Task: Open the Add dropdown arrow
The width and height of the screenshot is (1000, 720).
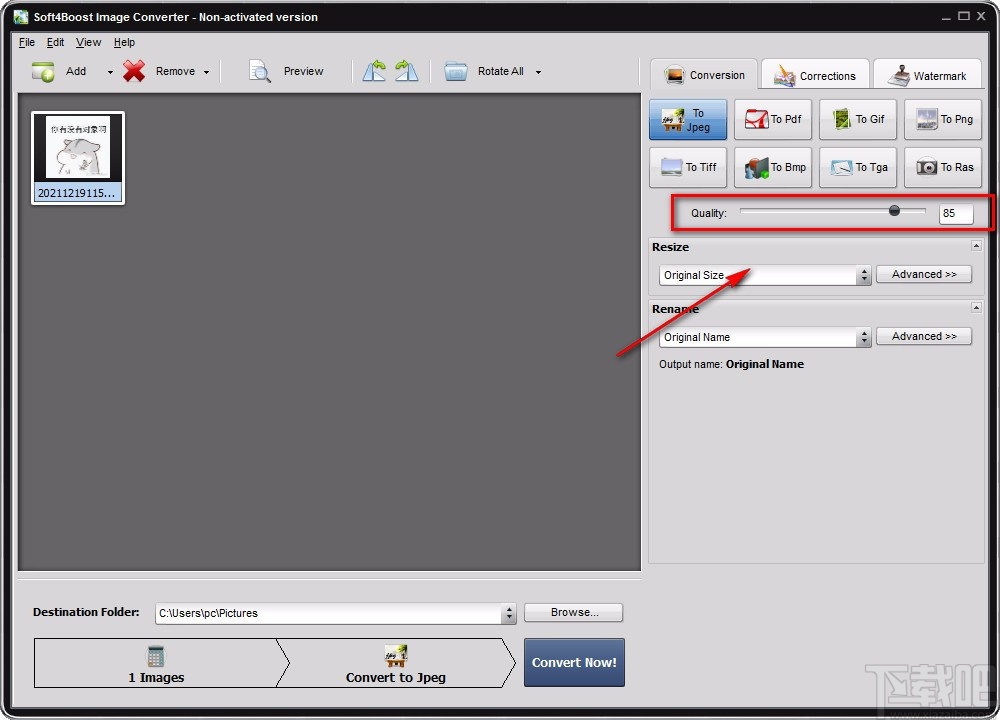Action: (x=110, y=72)
